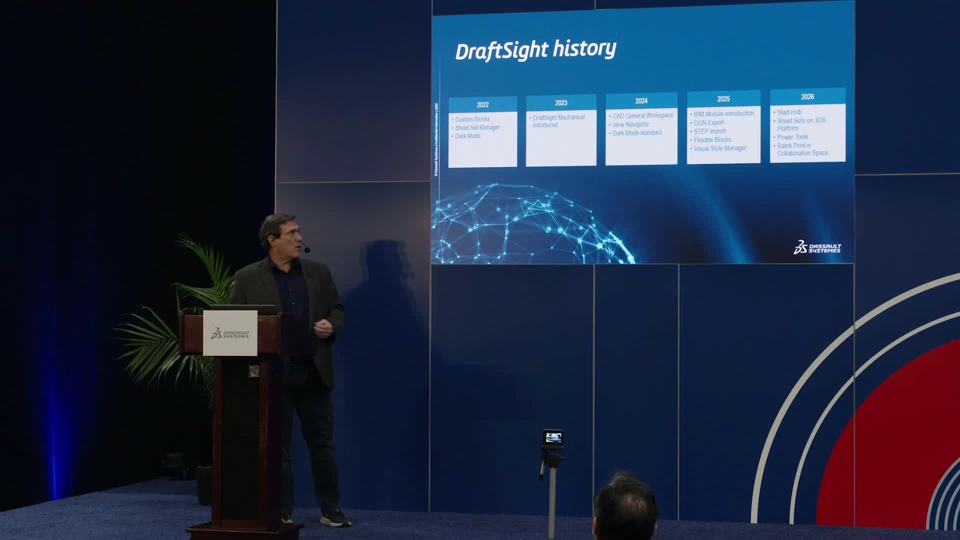Click the small camera on the tripod
The width and height of the screenshot is (960, 540).
pos(553,438)
